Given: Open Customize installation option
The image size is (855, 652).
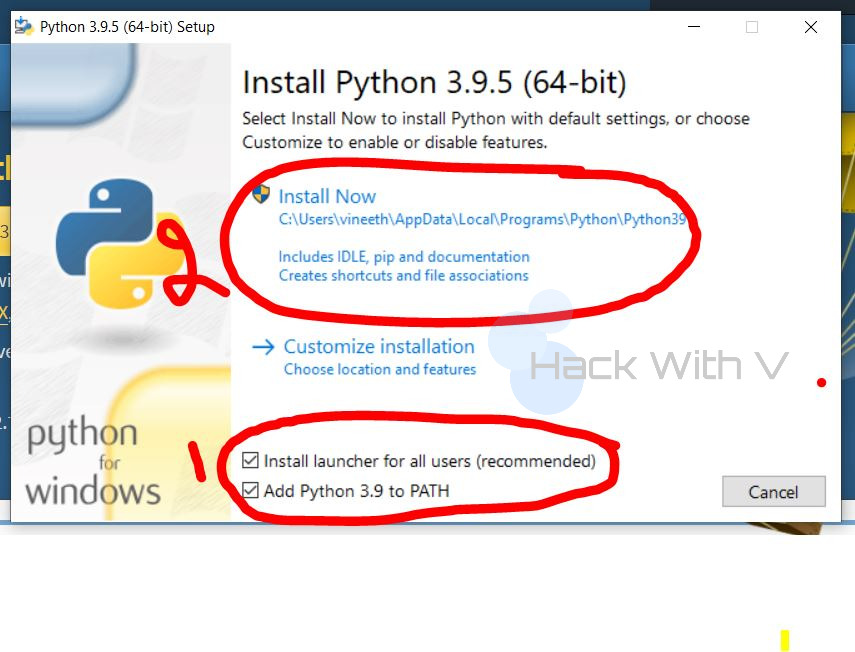Looking at the screenshot, I should [x=379, y=346].
